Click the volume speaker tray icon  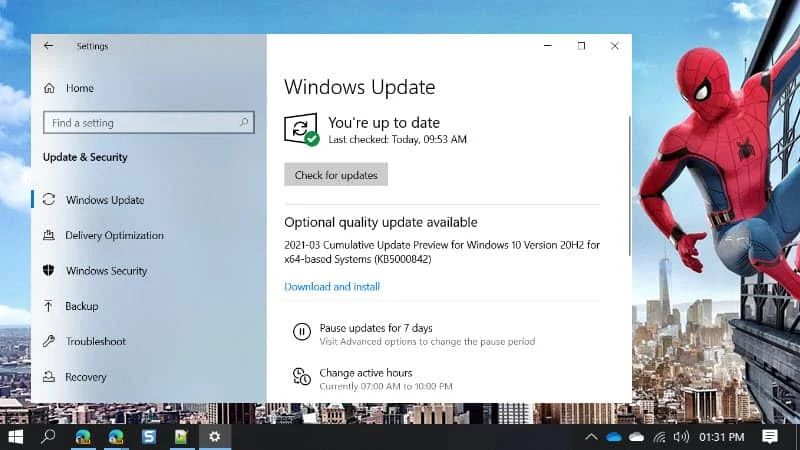681,437
